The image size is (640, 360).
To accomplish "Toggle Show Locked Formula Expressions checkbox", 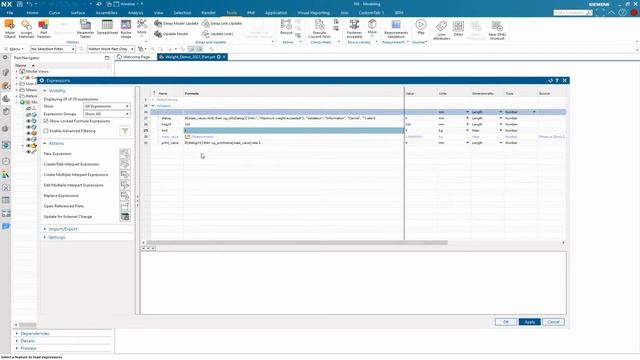I will tap(46, 121).
